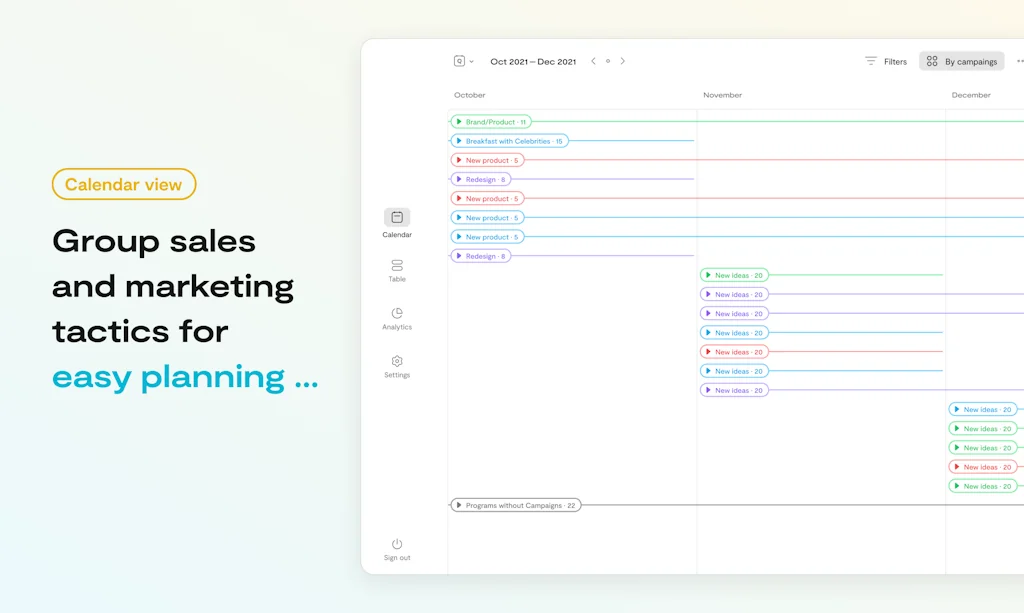Expand the Brand/Product · 11 campaign
The height and width of the screenshot is (613, 1024).
491,121
